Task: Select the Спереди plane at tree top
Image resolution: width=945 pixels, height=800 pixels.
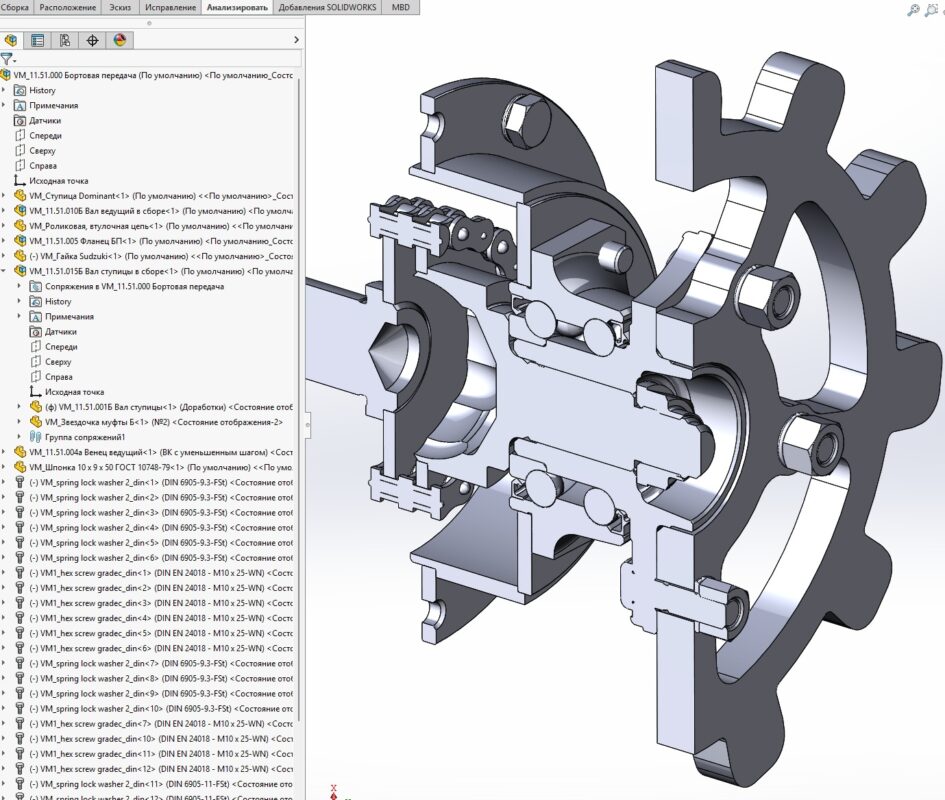Action: pos(45,135)
